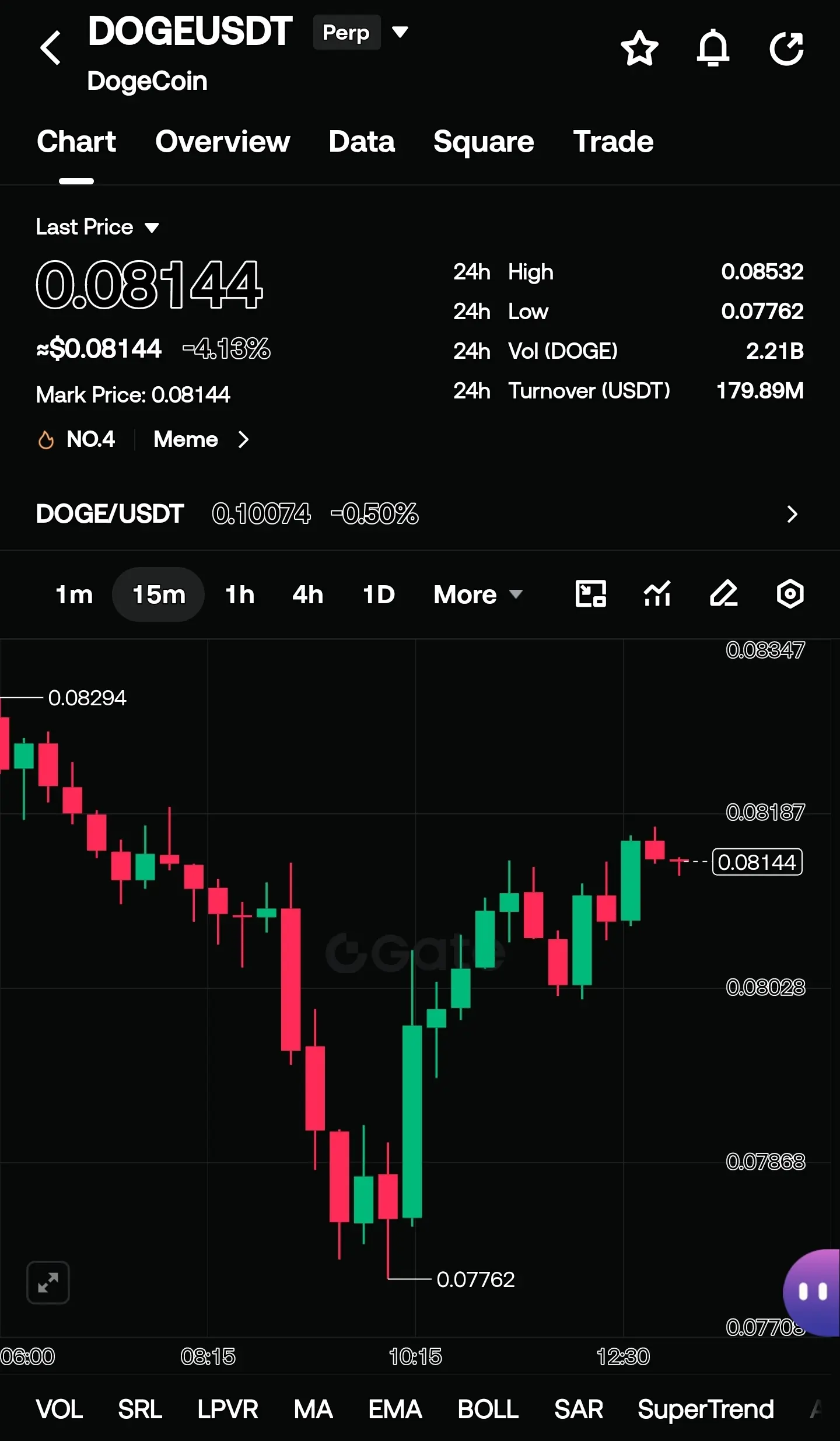Tap the -4.13% change value
The height and width of the screenshot is (1441, 840).
pyautogui.click(x=226, y=349)
